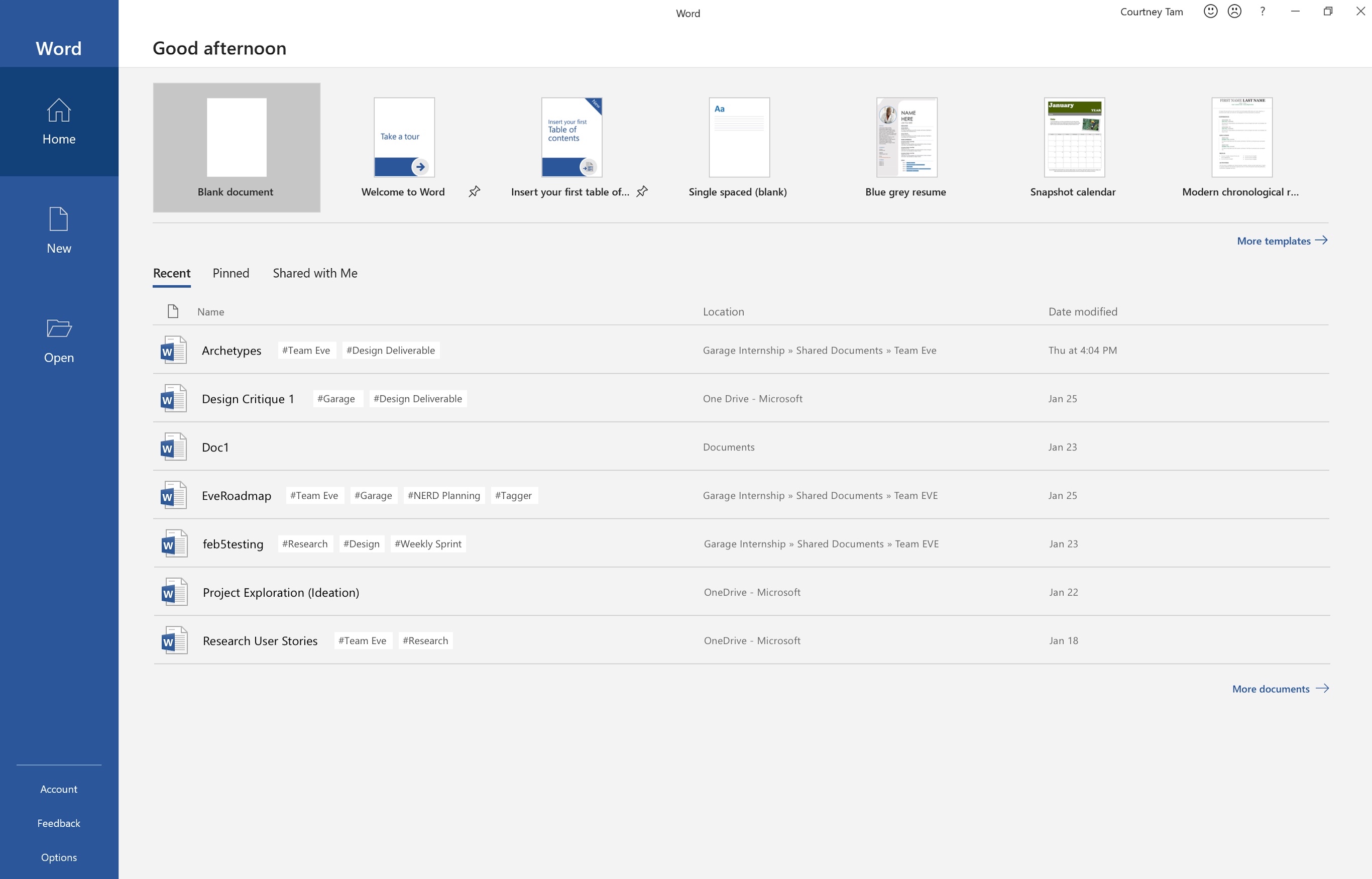Click #Design Deliverable tag on Archetypes
This screenshot has height=879, width=1372.
coord(390,351)
